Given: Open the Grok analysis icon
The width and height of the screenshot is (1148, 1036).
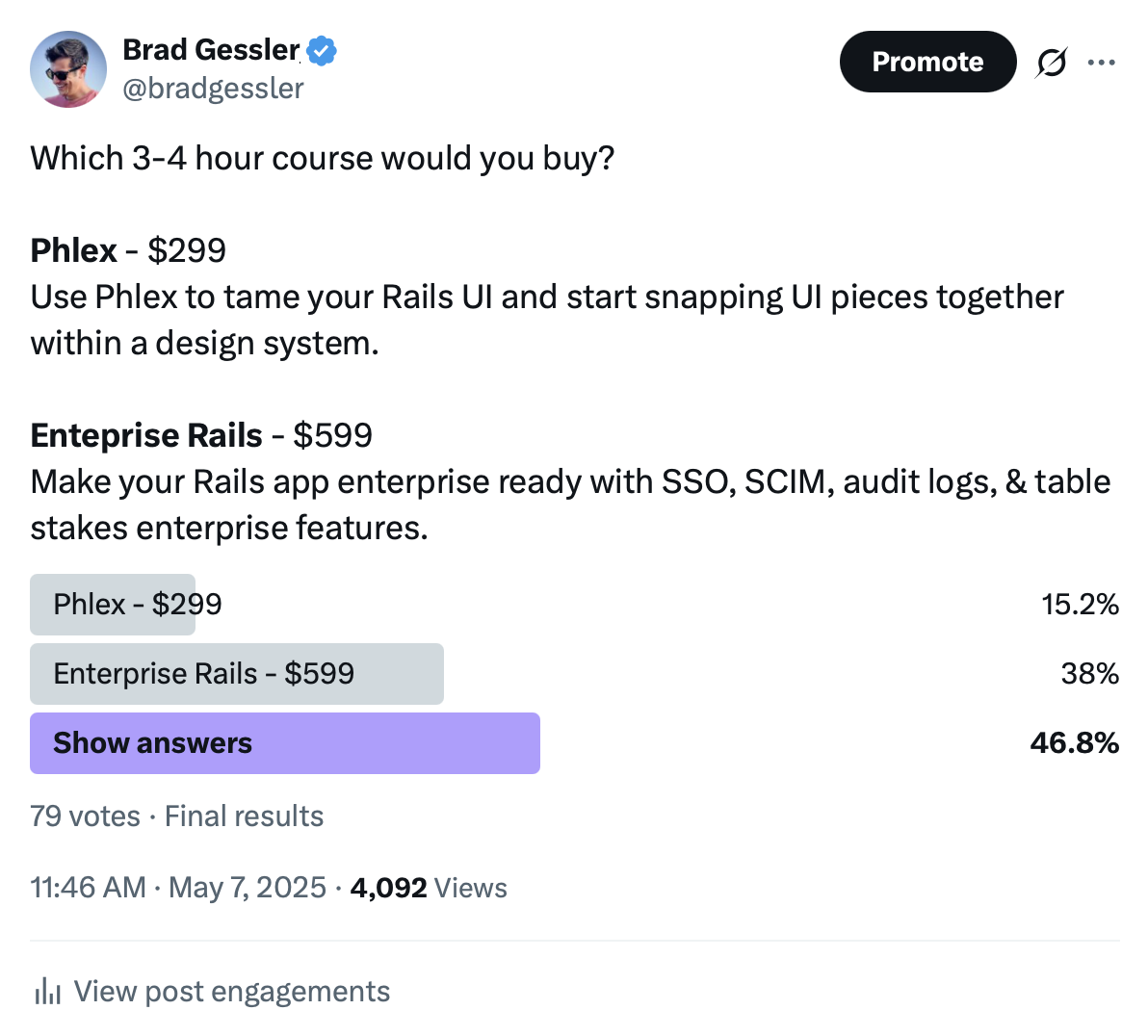Looking at the screenshot, I should point(1051,62).
